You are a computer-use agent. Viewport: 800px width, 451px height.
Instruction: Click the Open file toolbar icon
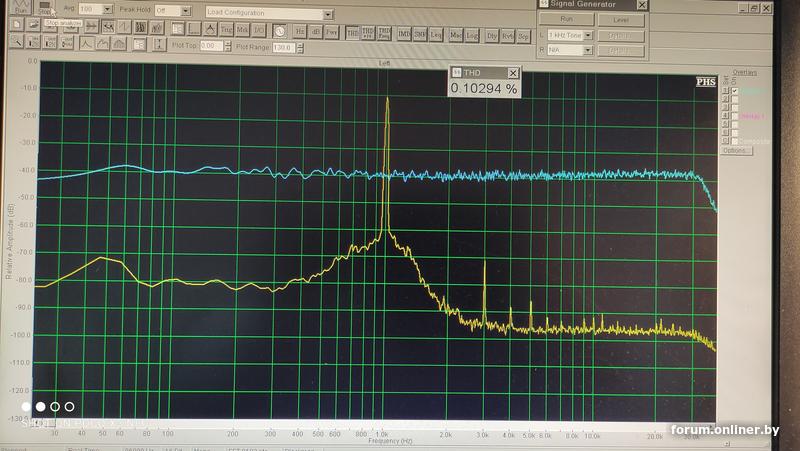point(33,24)
